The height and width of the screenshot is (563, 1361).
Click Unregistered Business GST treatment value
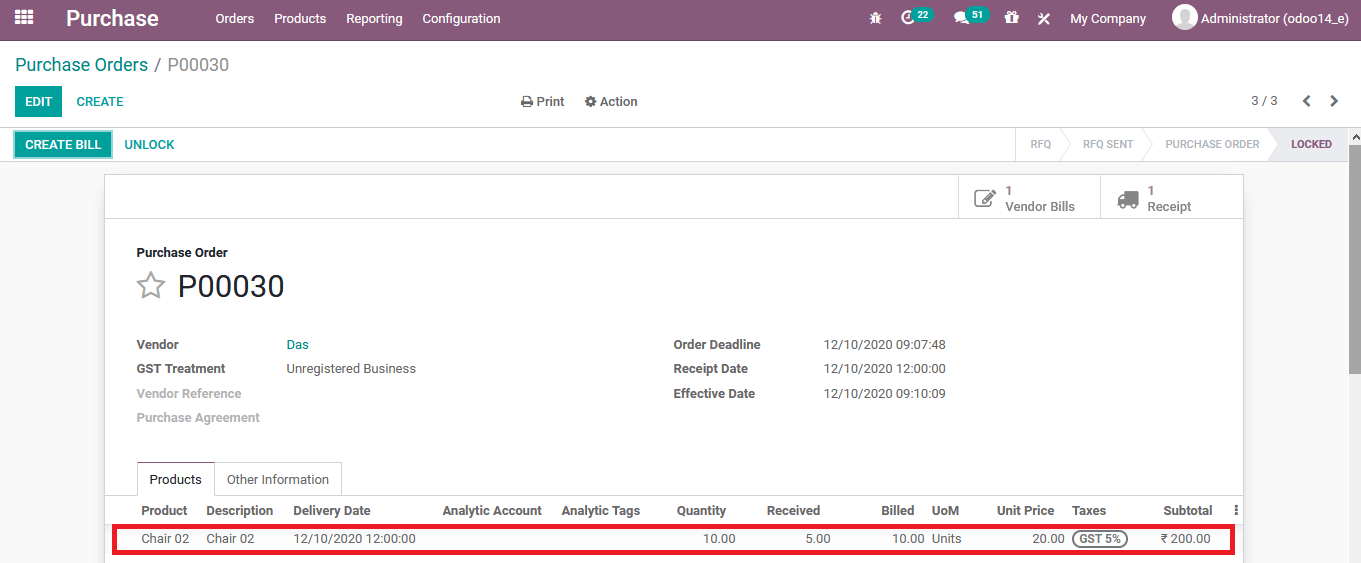pyautogui.click(x=351, y=368)
